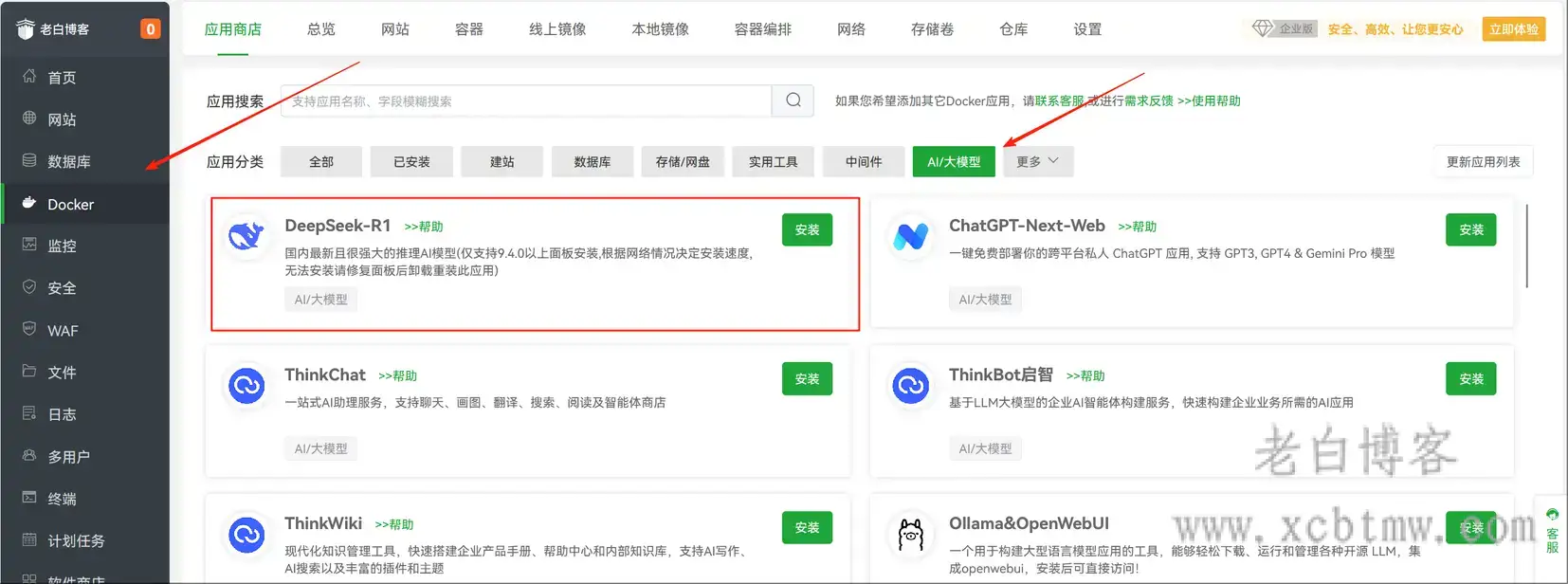Screen dimensions: 1568x584
Task: Open the >>帮助 link for DeepSeek-R1
Action: coord(424,227)
